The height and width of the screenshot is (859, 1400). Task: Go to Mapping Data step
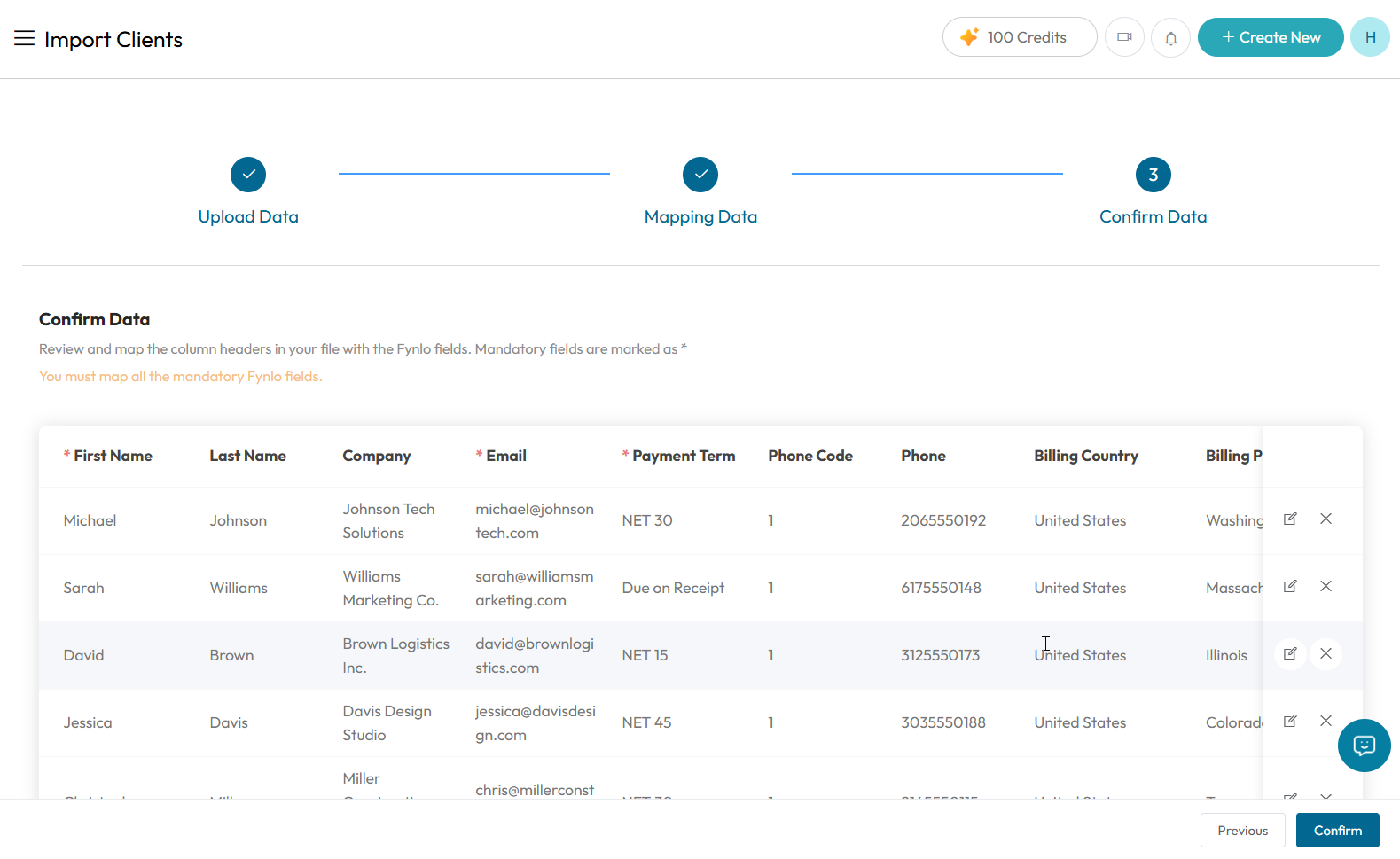[x=700, y=191]
